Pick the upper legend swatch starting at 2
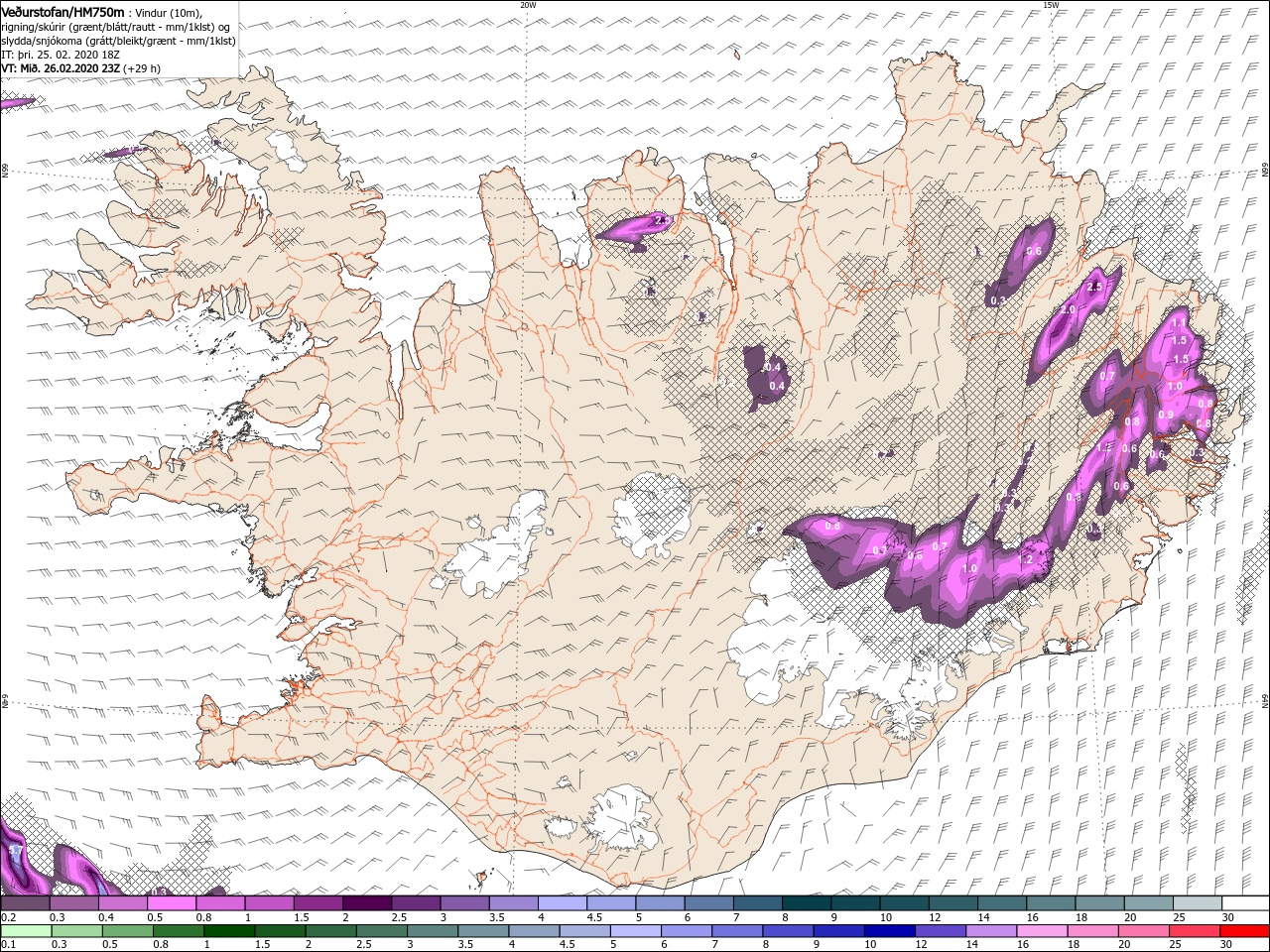This screenshot has height=952, width=1270. click(367, 902)
